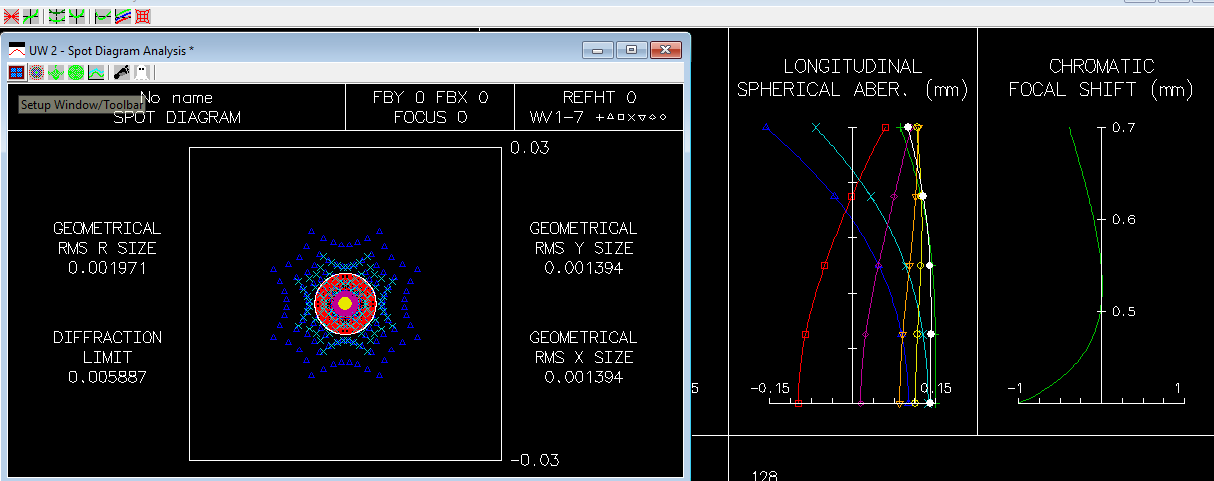Screen dimensions: 1214x481
Task: Click the white ghost icon in spot window
Action: tap(142, 72)
